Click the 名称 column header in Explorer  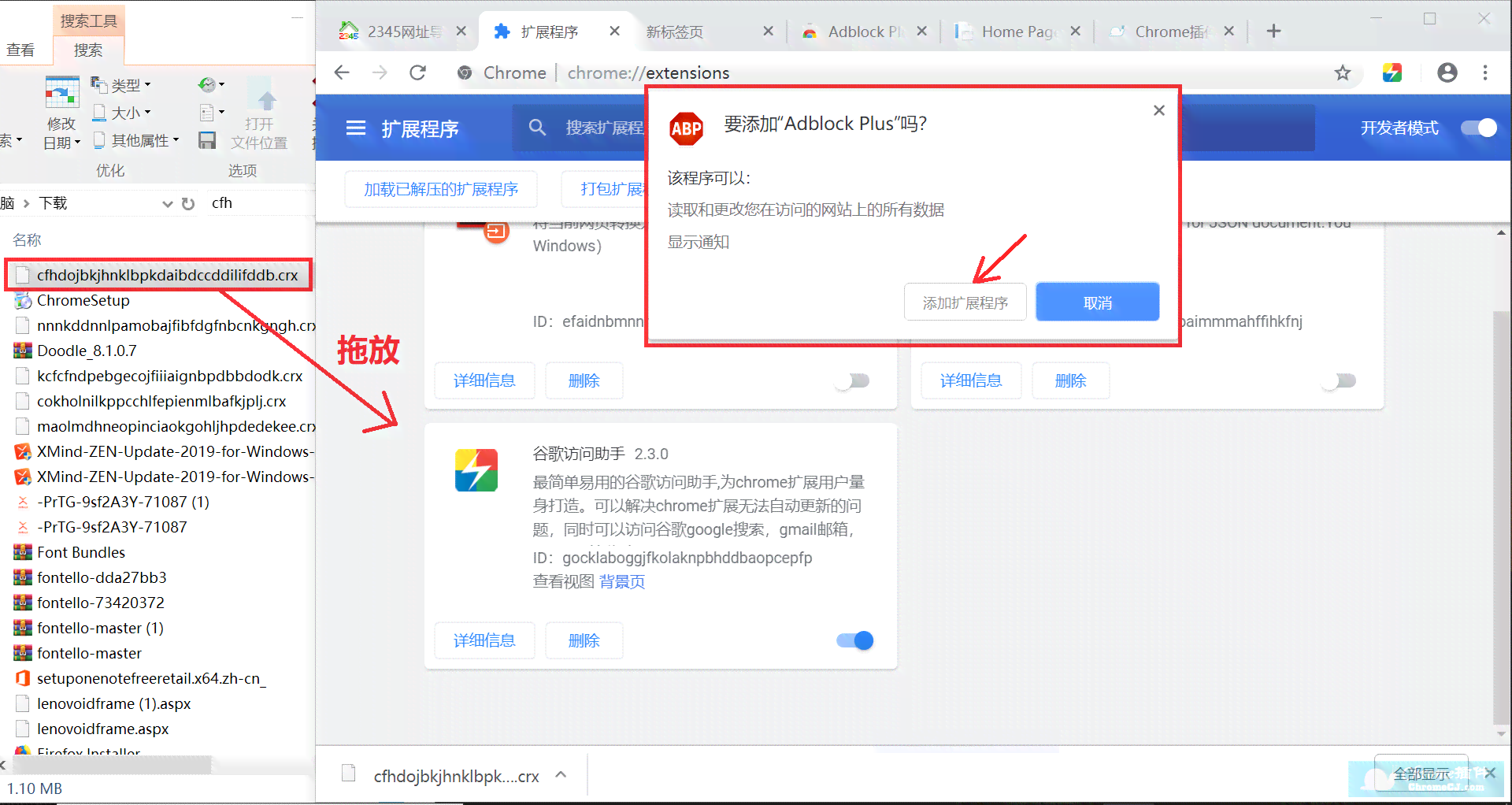(x=27, y=239)
